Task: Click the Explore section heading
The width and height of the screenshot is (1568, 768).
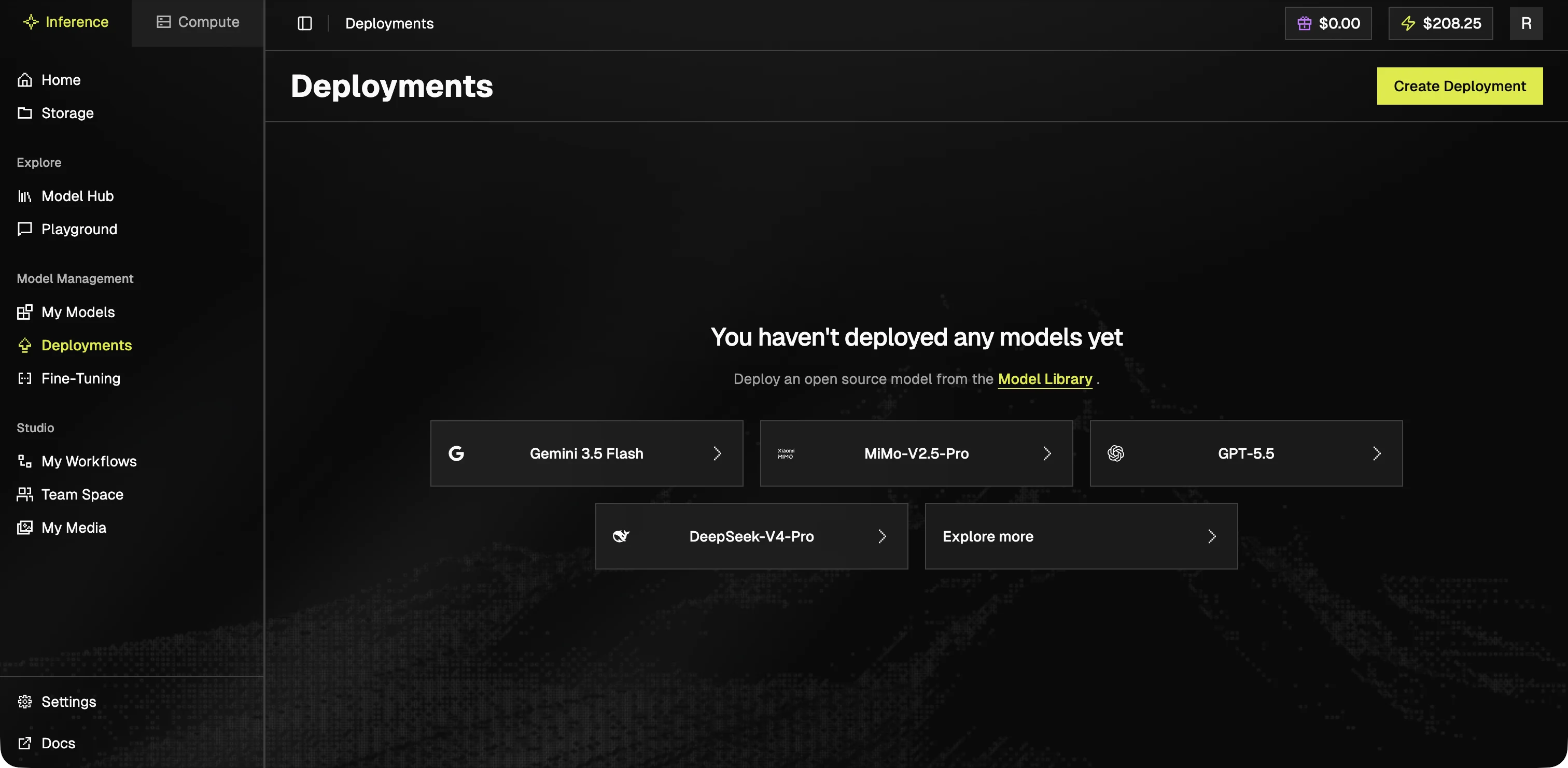Action: [39, 163]
